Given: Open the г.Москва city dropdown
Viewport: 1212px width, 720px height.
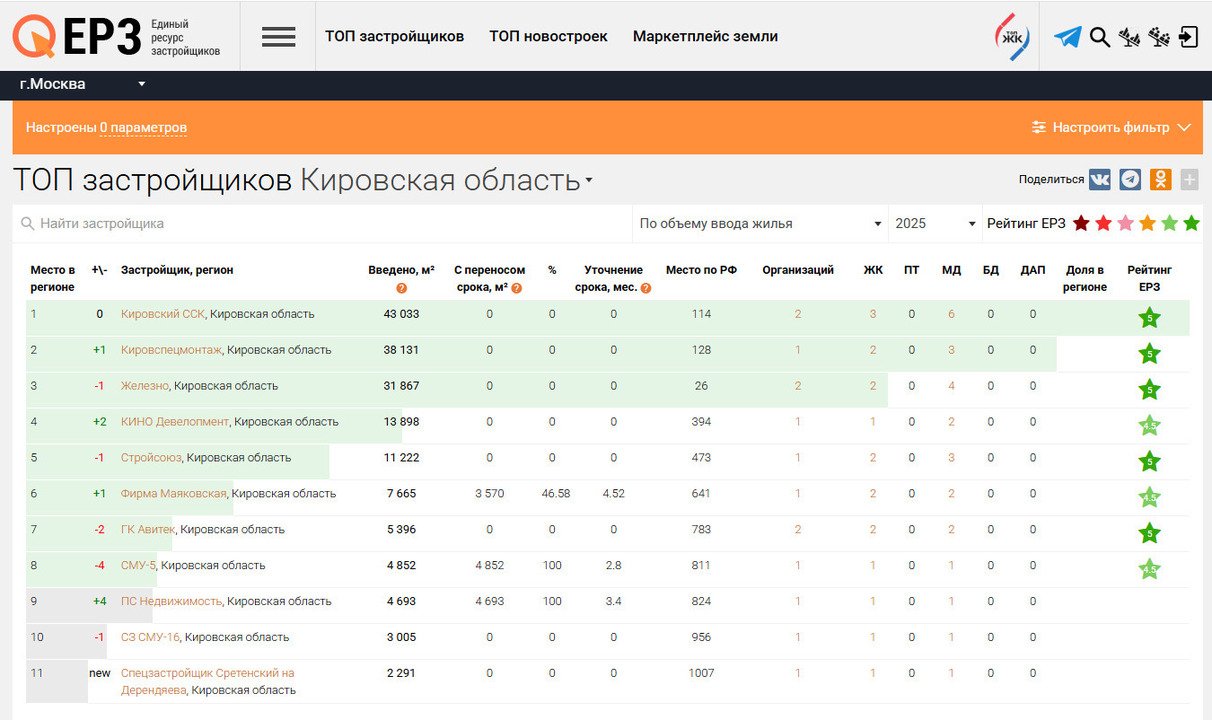Looking at the screenshot, I should pos(82,84).
